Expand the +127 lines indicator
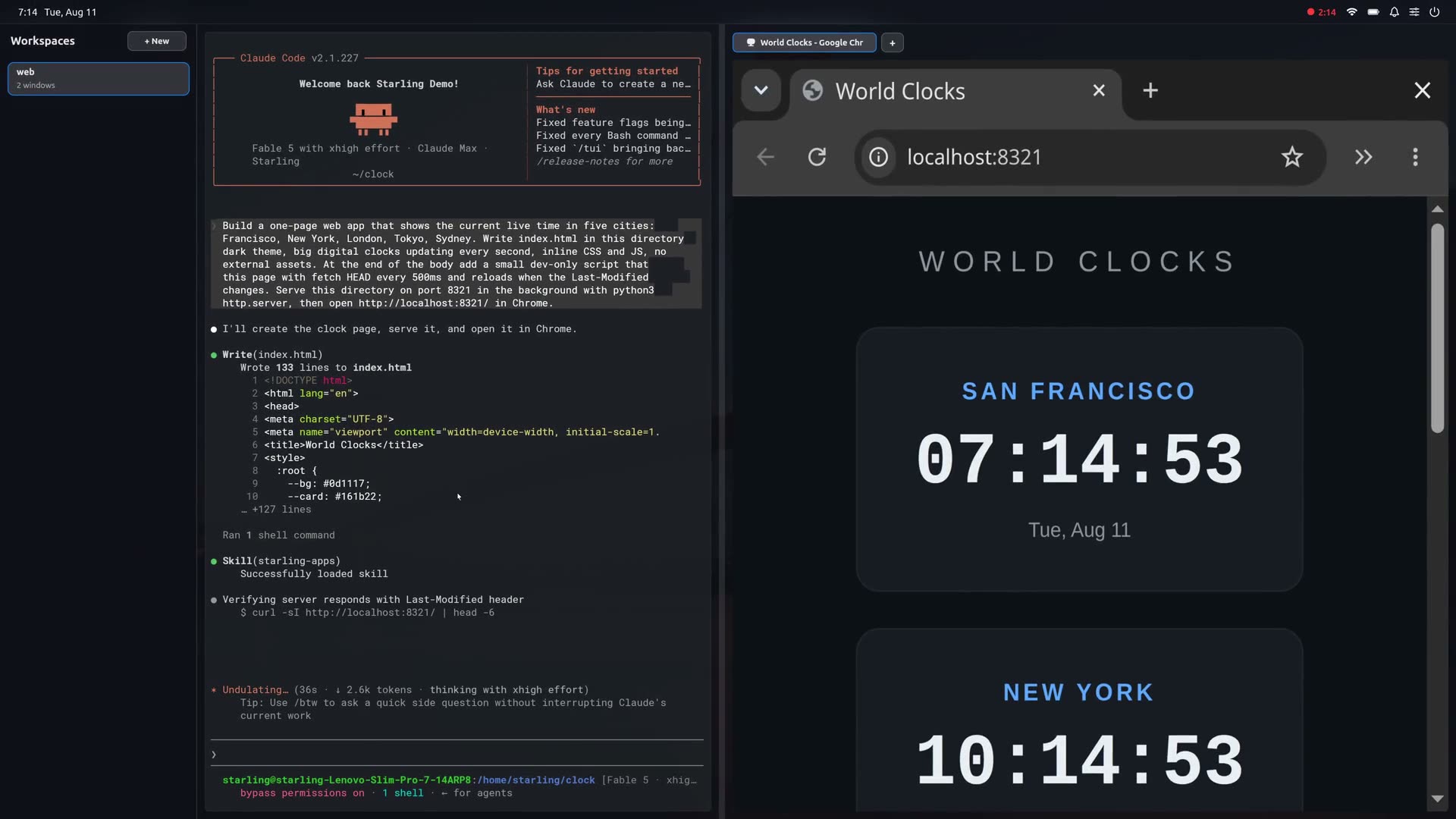The width and height of the screenshot is (1456, 819). pyautogui.click(x=276, y=509)
